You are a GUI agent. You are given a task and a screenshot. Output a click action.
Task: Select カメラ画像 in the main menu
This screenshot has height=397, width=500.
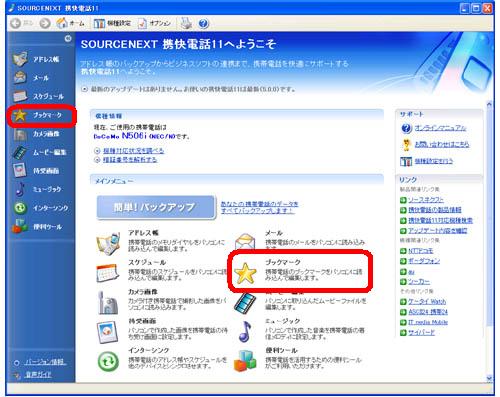point(143,292)
